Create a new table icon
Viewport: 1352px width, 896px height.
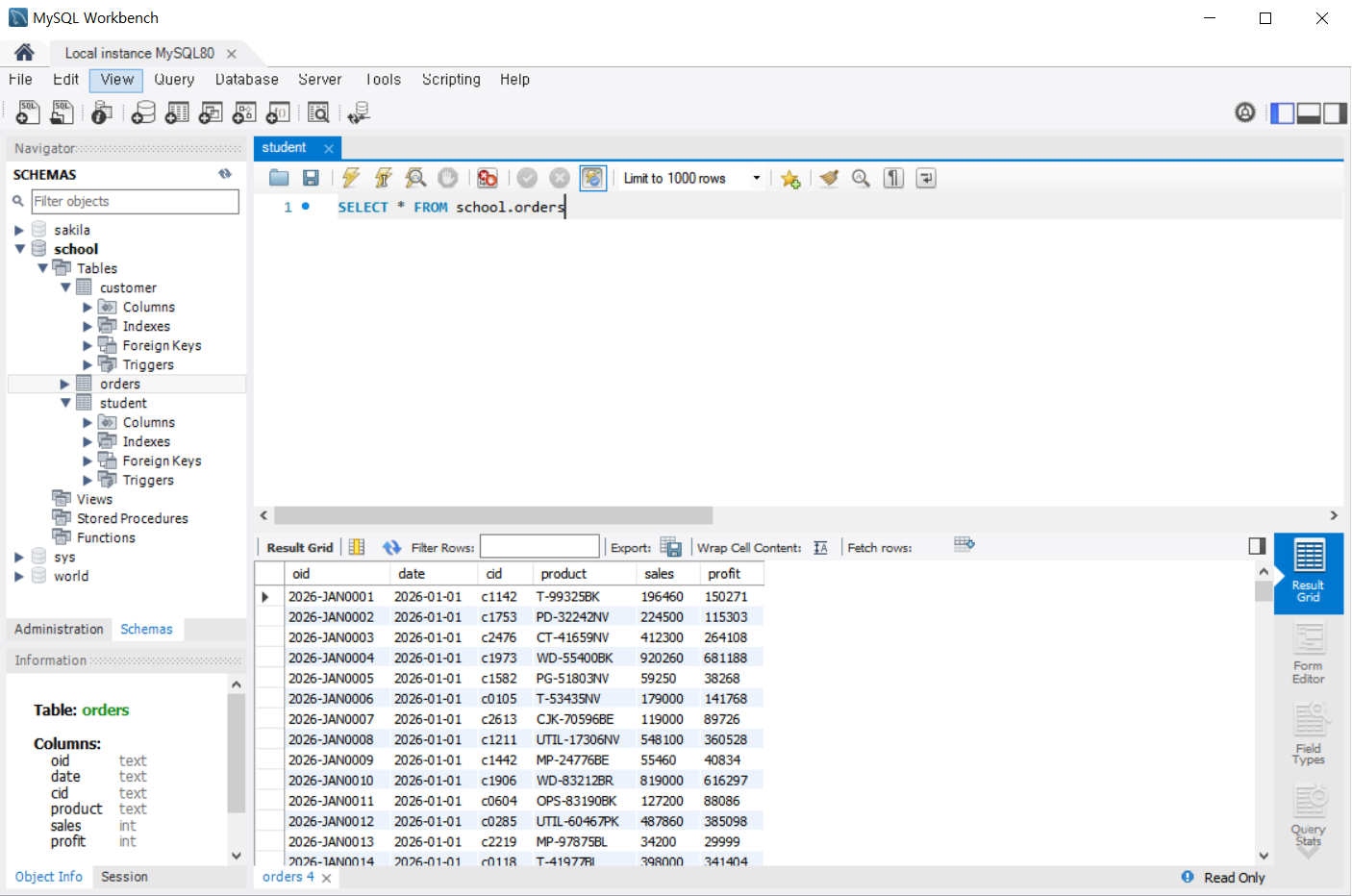coord(177,112)
